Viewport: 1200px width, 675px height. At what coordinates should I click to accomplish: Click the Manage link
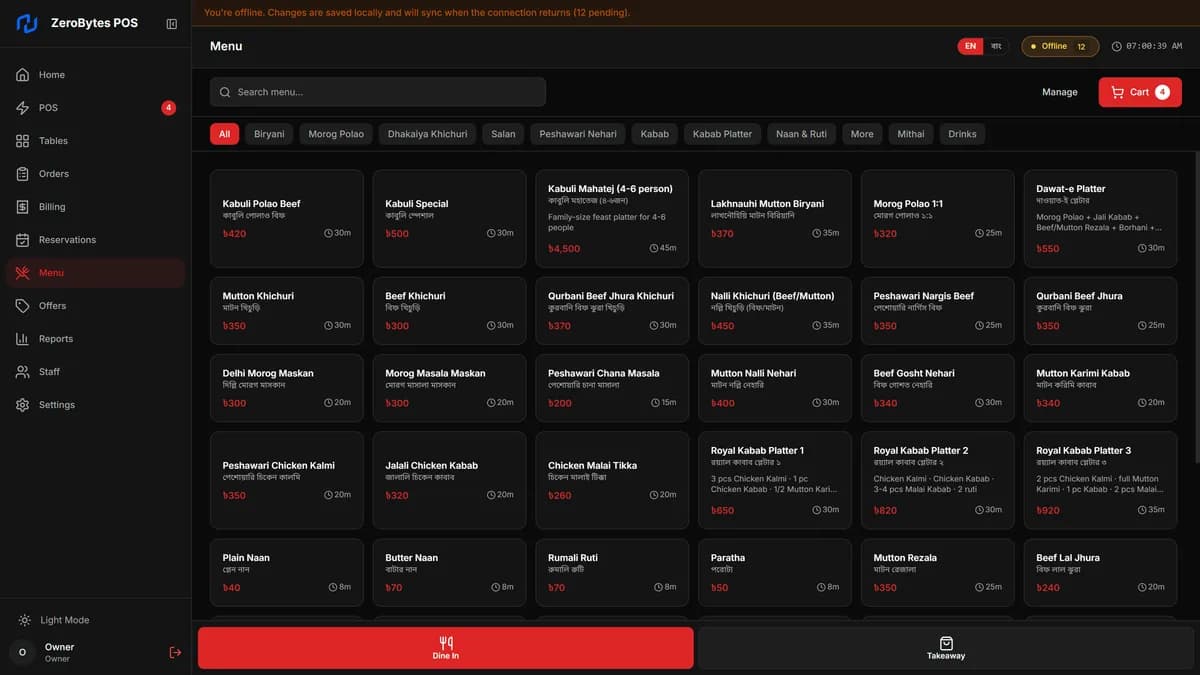(x=1060, y=92)
